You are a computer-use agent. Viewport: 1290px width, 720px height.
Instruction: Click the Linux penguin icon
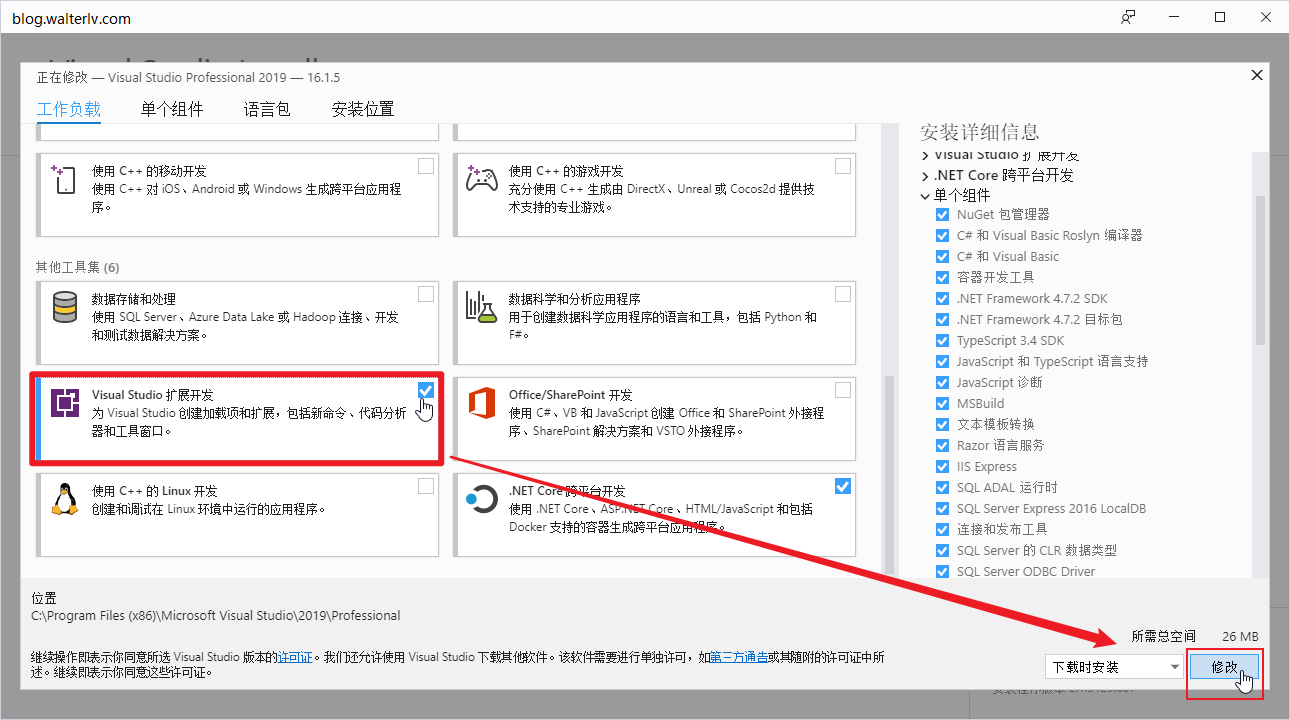pyautogui.click(x=65, y=499)
